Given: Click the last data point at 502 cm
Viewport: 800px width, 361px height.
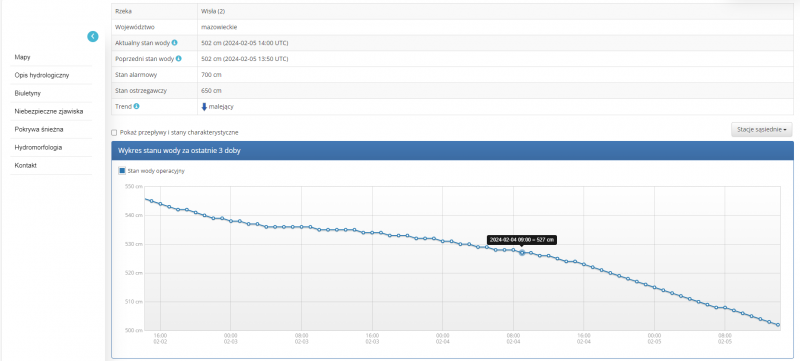Looking at the screenshot, I should (x=778, y=325).
